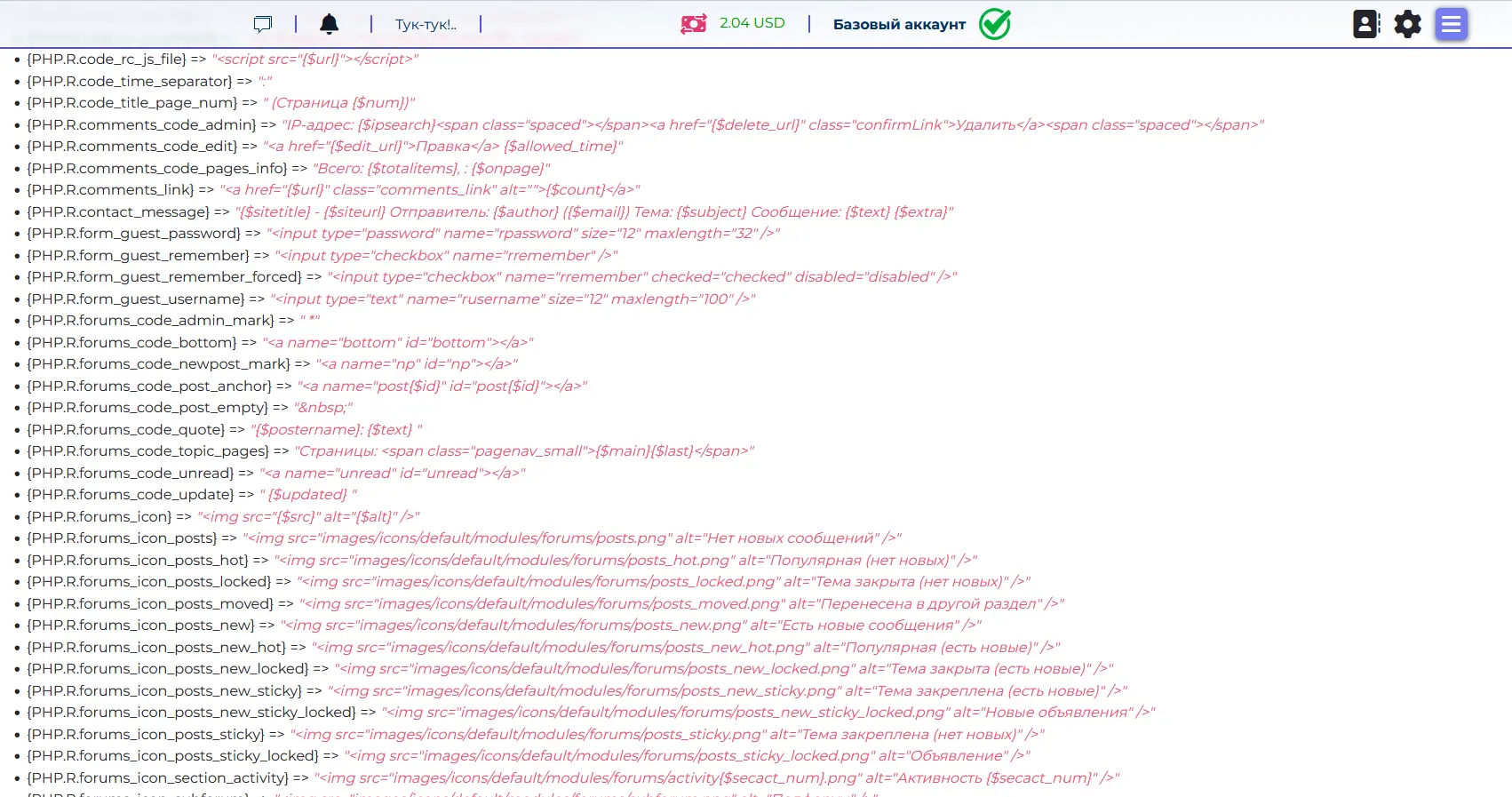Image resolution: width=1512 pixels, height=797 pixels.
Task: Open the contacts book icon
Action: coord(1366,24)
